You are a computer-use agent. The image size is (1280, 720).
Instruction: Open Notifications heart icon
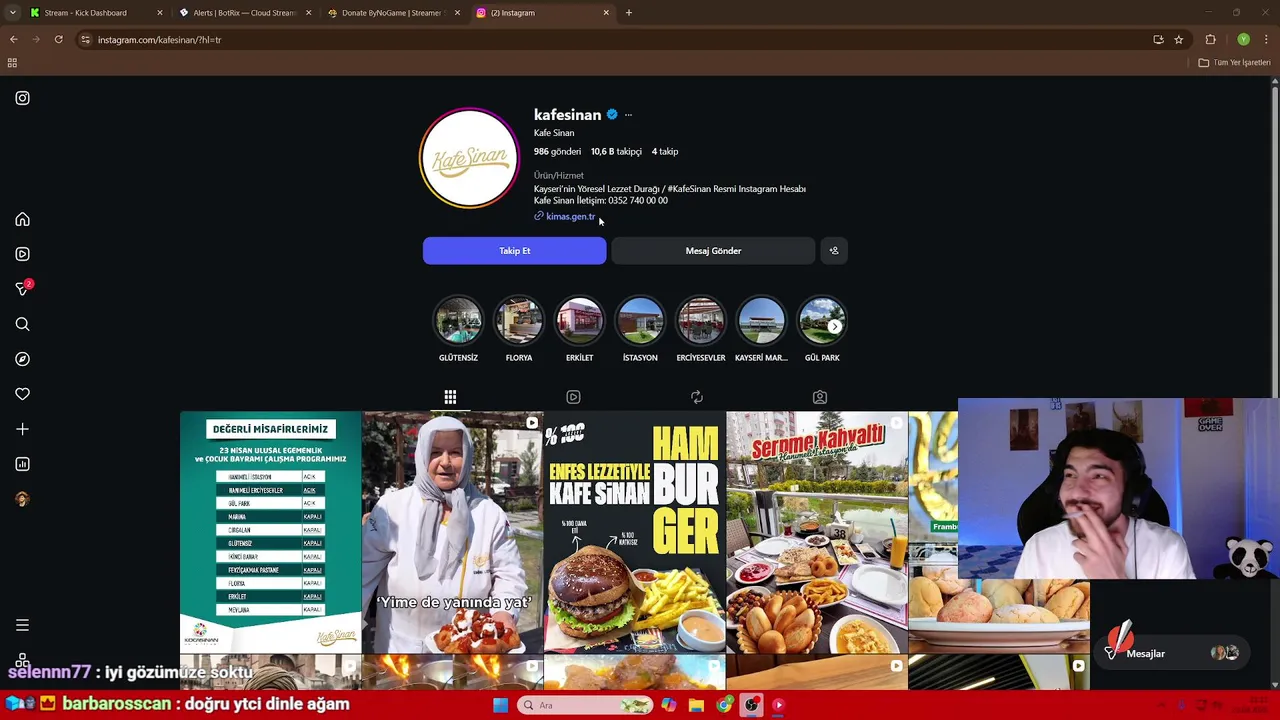22,394
